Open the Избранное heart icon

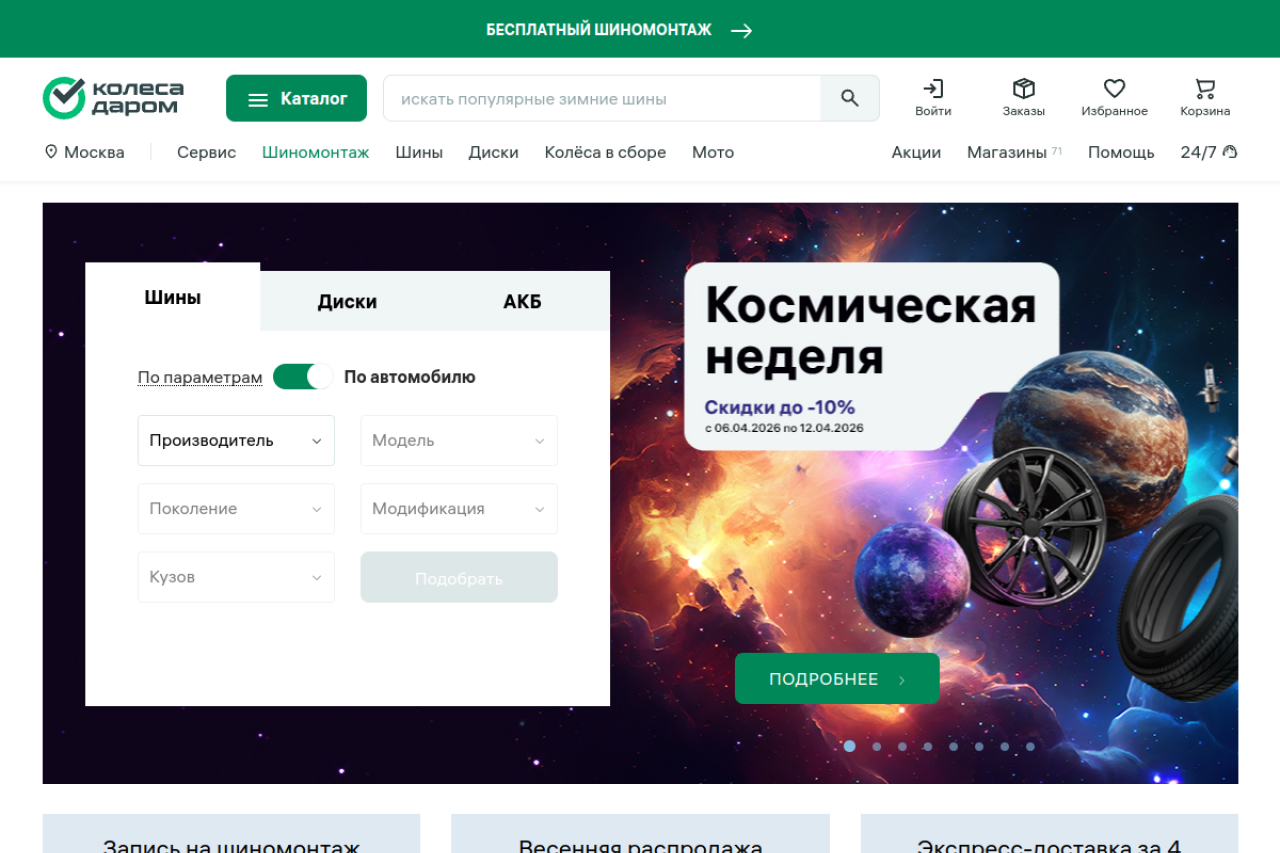click(x=1114, y=89)
